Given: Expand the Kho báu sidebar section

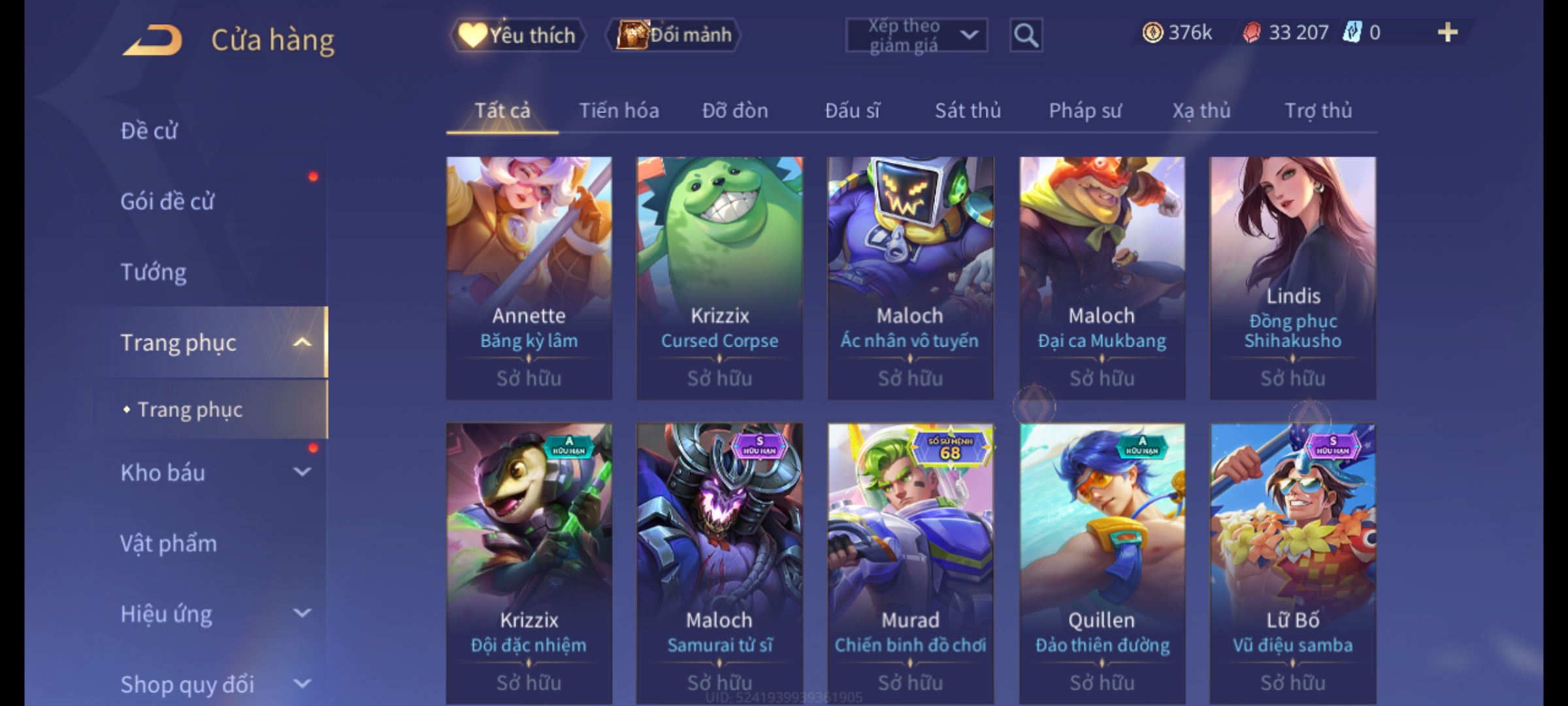Looking at the screenshot, I should pyautogui.click(x=302, y=472).
